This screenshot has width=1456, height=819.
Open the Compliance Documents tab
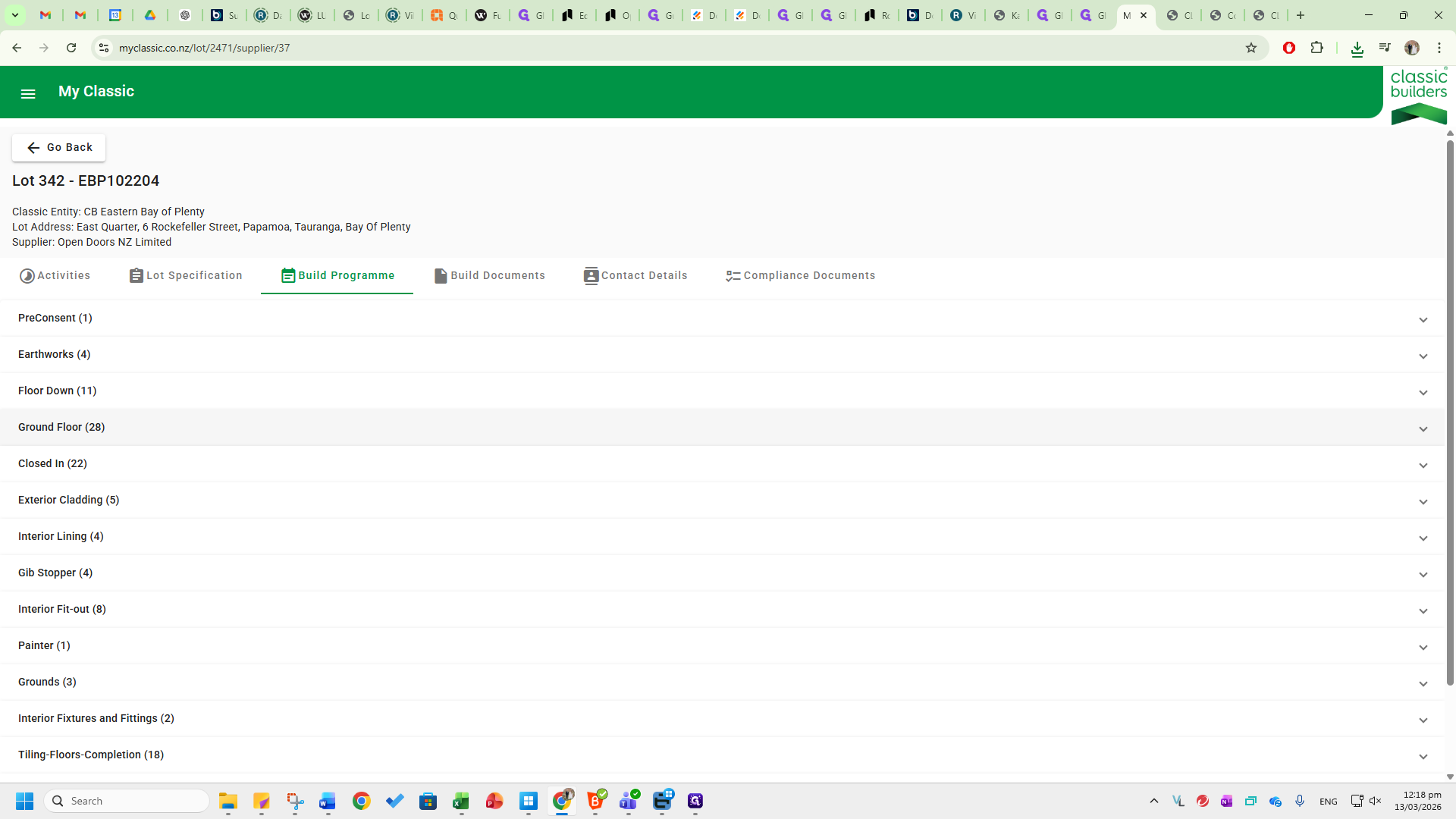[800, 275]
